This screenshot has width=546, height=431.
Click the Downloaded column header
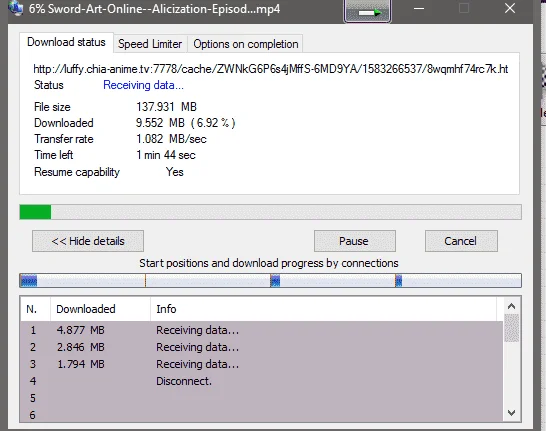[100, 309]
